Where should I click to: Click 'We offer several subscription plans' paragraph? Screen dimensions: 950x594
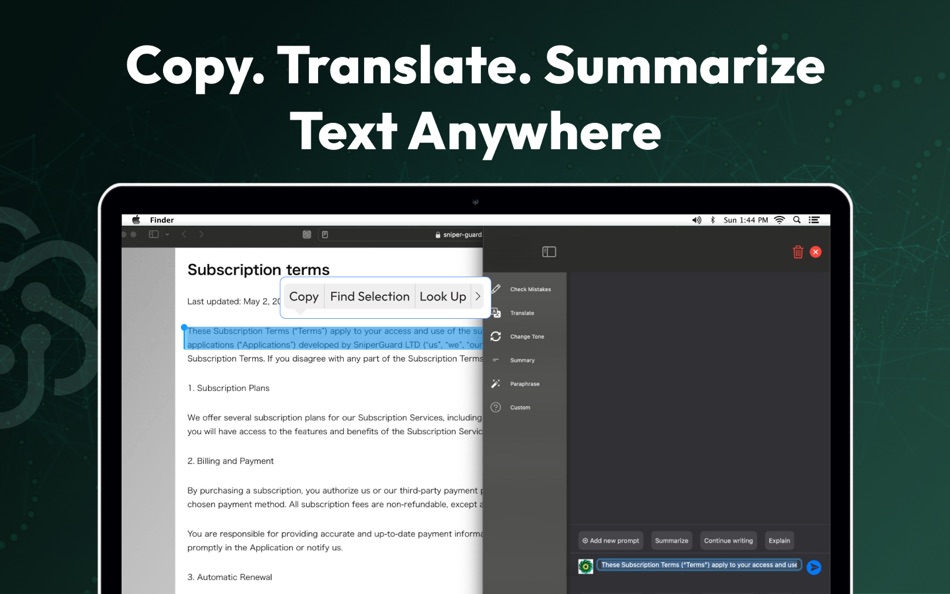(x=335, y=424)
